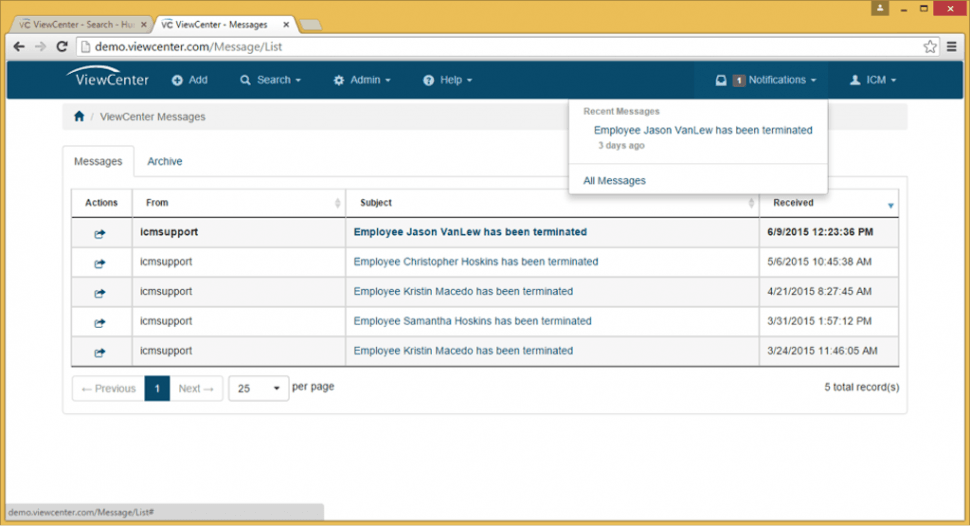Screen dimensions: 970x526
Task: Click action icon for Jason VanLew row
Action: coord(100,233)
